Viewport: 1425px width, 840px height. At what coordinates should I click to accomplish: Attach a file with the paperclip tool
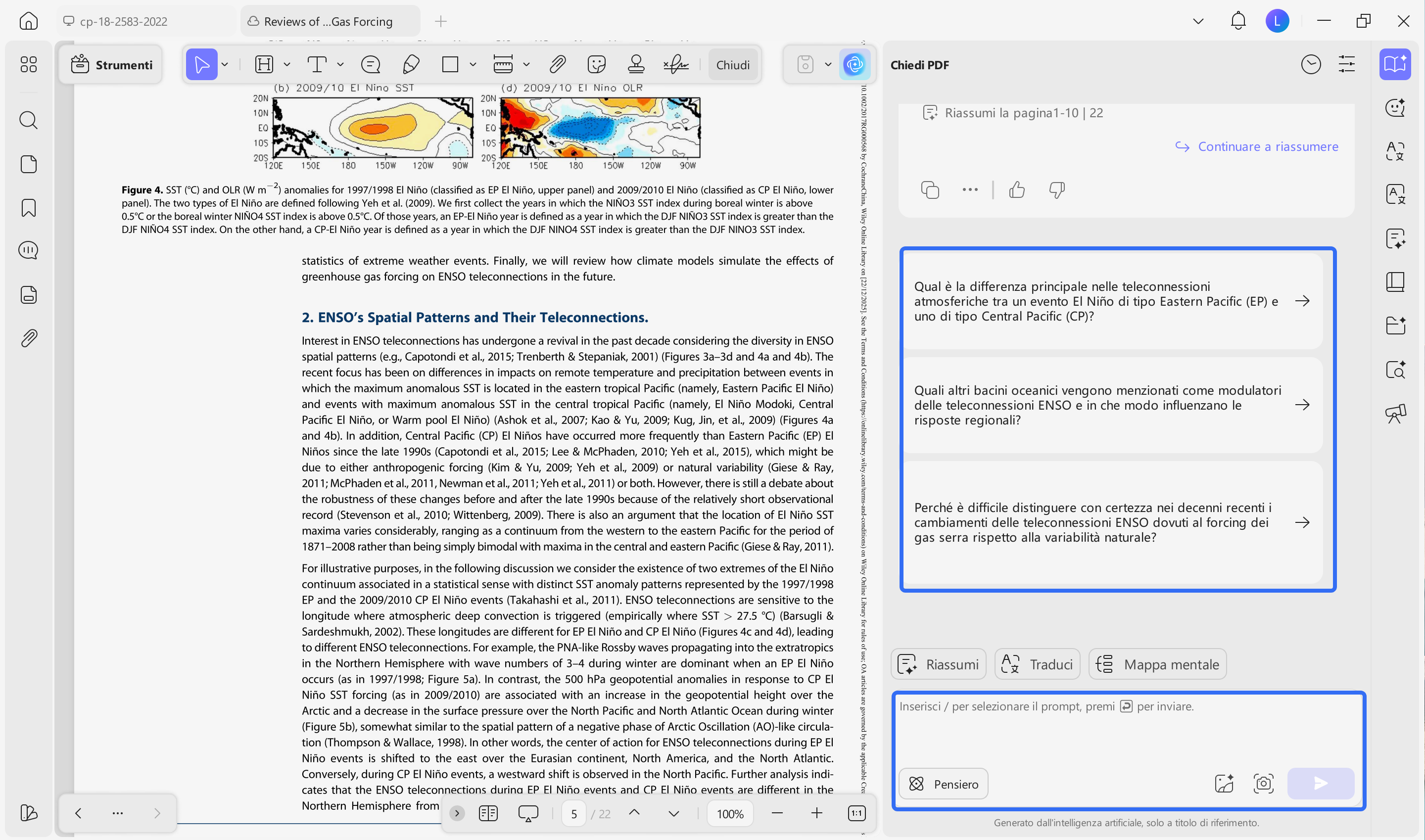[x=558, y=64]
